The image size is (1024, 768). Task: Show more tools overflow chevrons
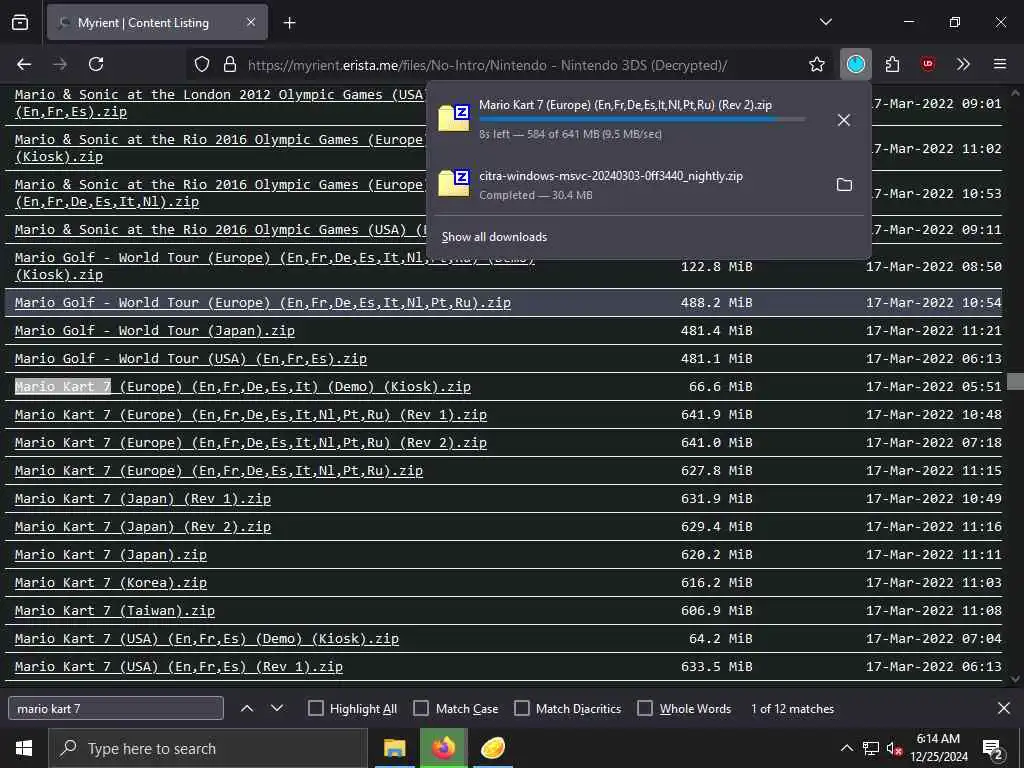coord(963,64)
